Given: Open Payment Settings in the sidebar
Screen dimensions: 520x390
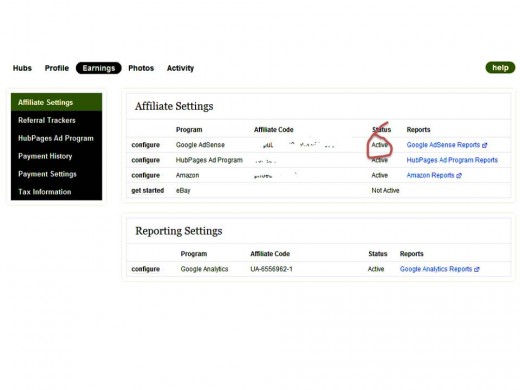Looking at the screenshot, I should coord(56,174).
